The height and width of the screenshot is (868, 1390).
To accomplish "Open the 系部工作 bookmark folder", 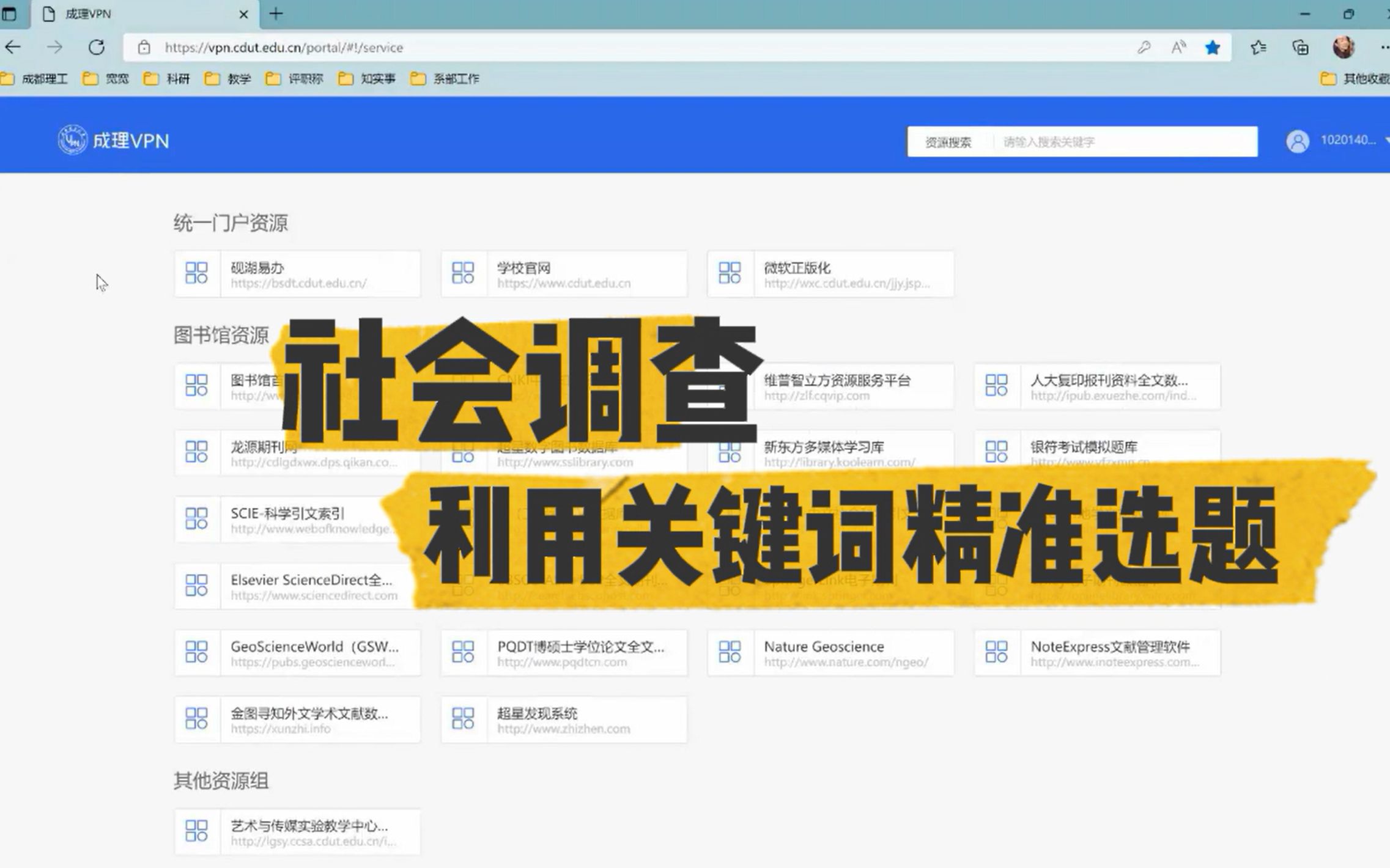I will 445,78.
